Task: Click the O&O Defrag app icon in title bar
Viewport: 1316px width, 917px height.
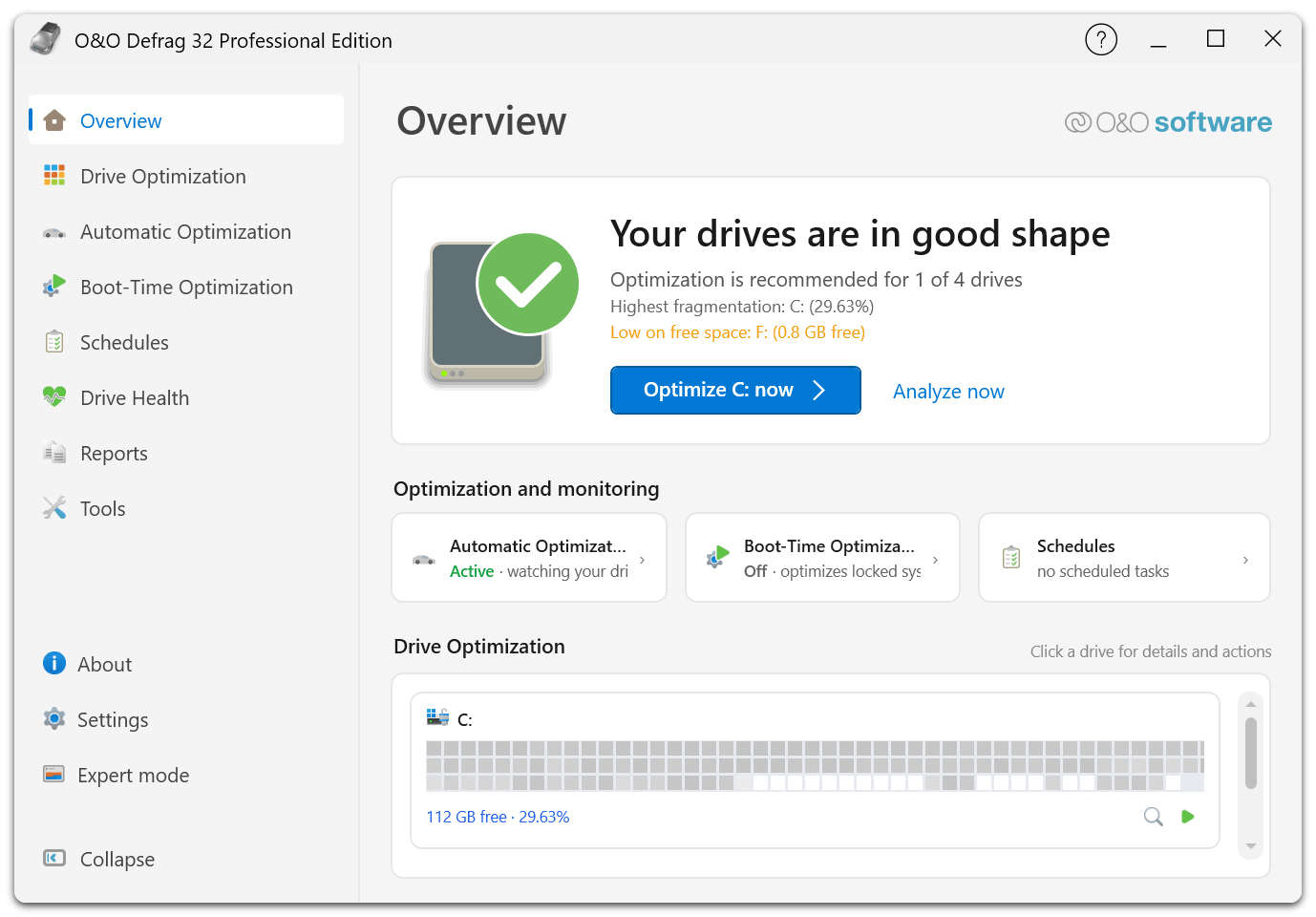Action: [x=45, y=39]
